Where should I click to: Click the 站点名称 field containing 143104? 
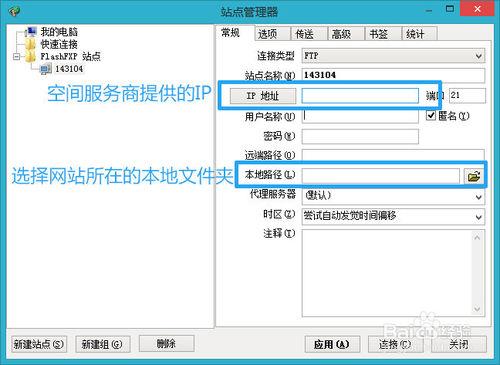[393, 75]
